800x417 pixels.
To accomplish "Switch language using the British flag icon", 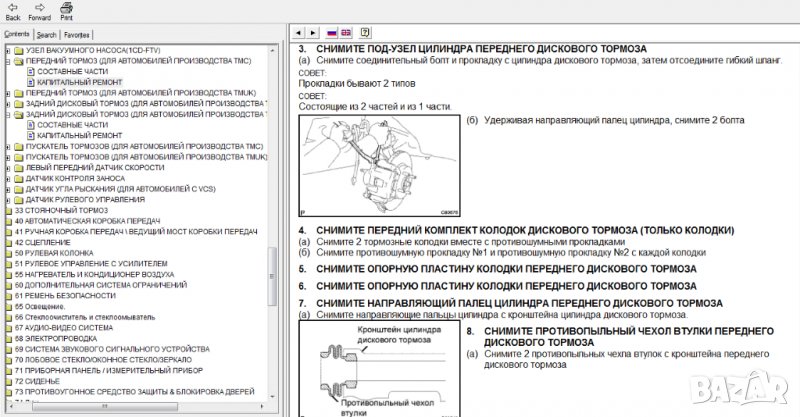I will click(346, 32).
